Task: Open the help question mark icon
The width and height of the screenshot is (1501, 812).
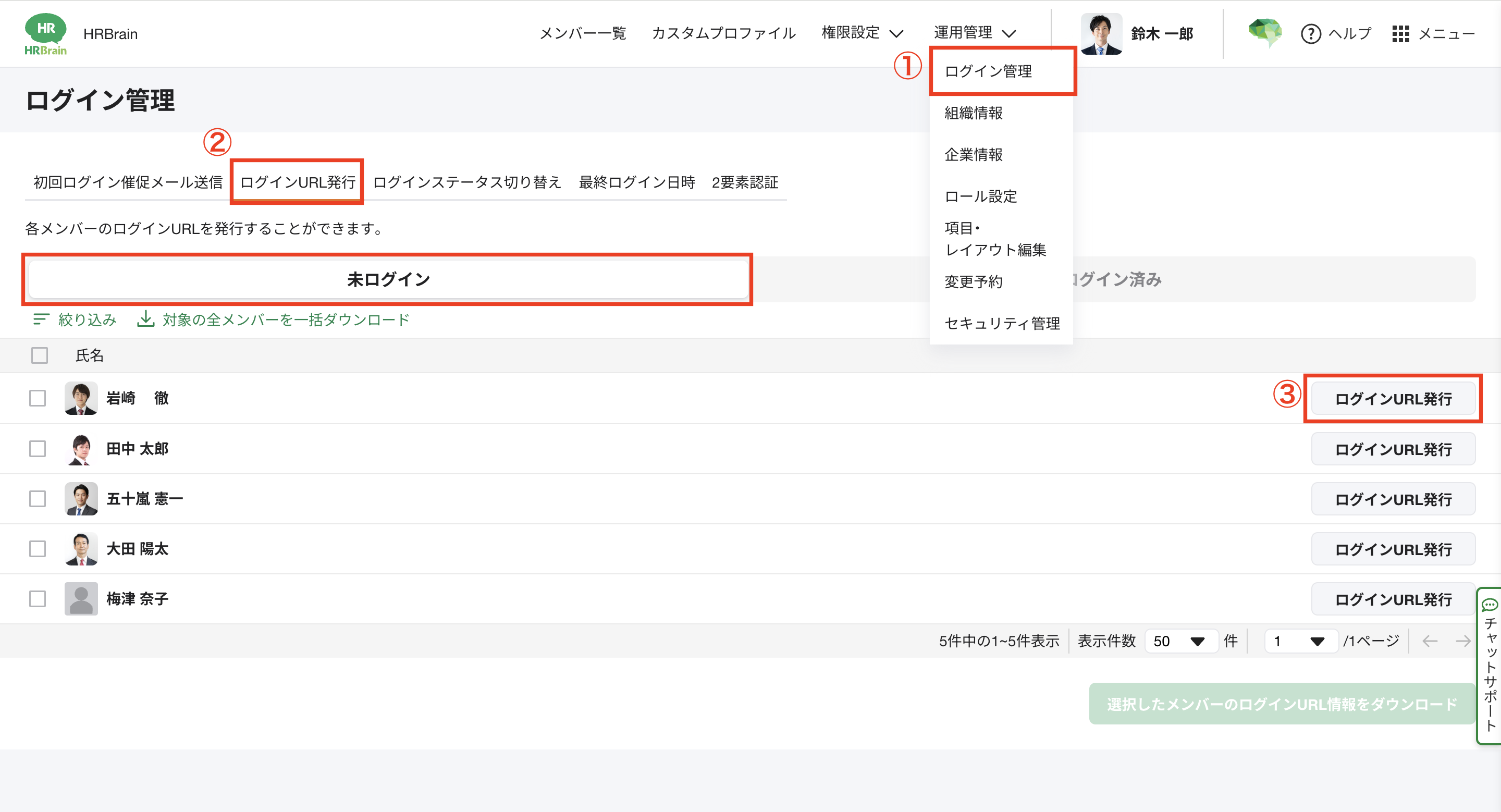Action: click(1310, 34)
